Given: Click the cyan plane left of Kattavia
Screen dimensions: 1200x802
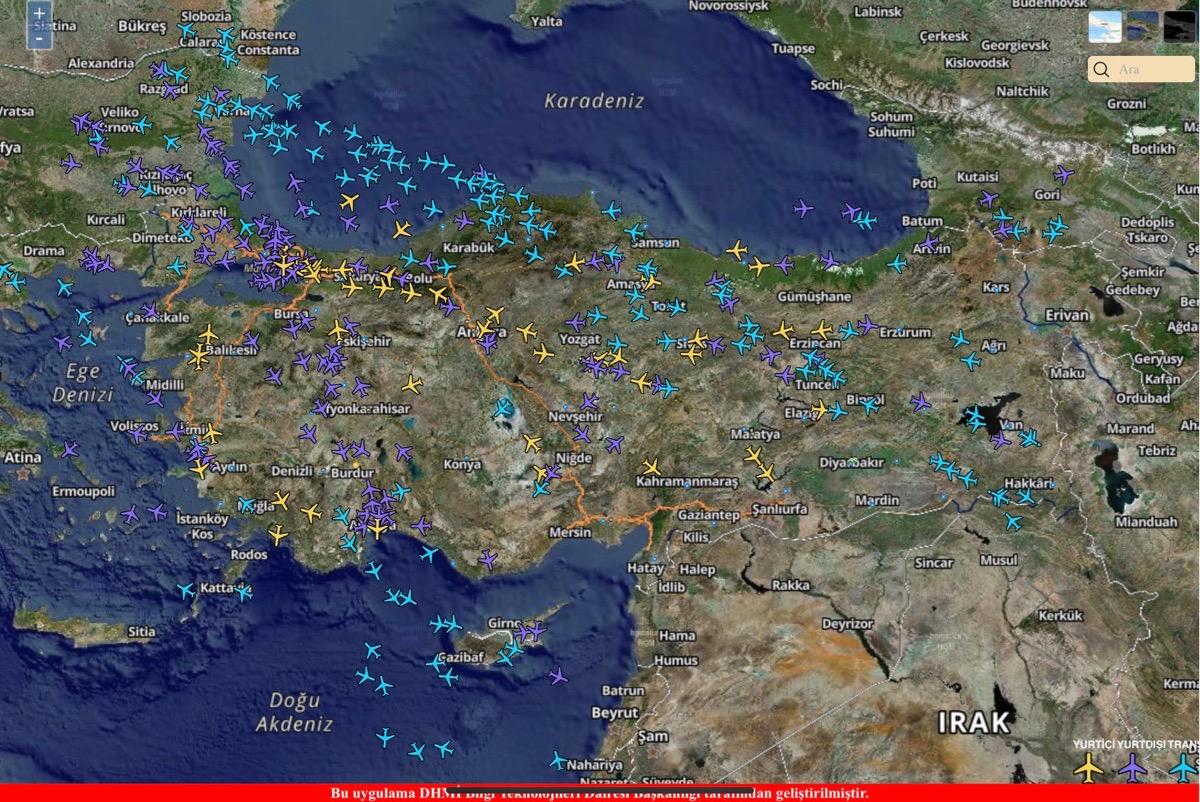Looking at the screenshot, I should (x=186, y=590).
